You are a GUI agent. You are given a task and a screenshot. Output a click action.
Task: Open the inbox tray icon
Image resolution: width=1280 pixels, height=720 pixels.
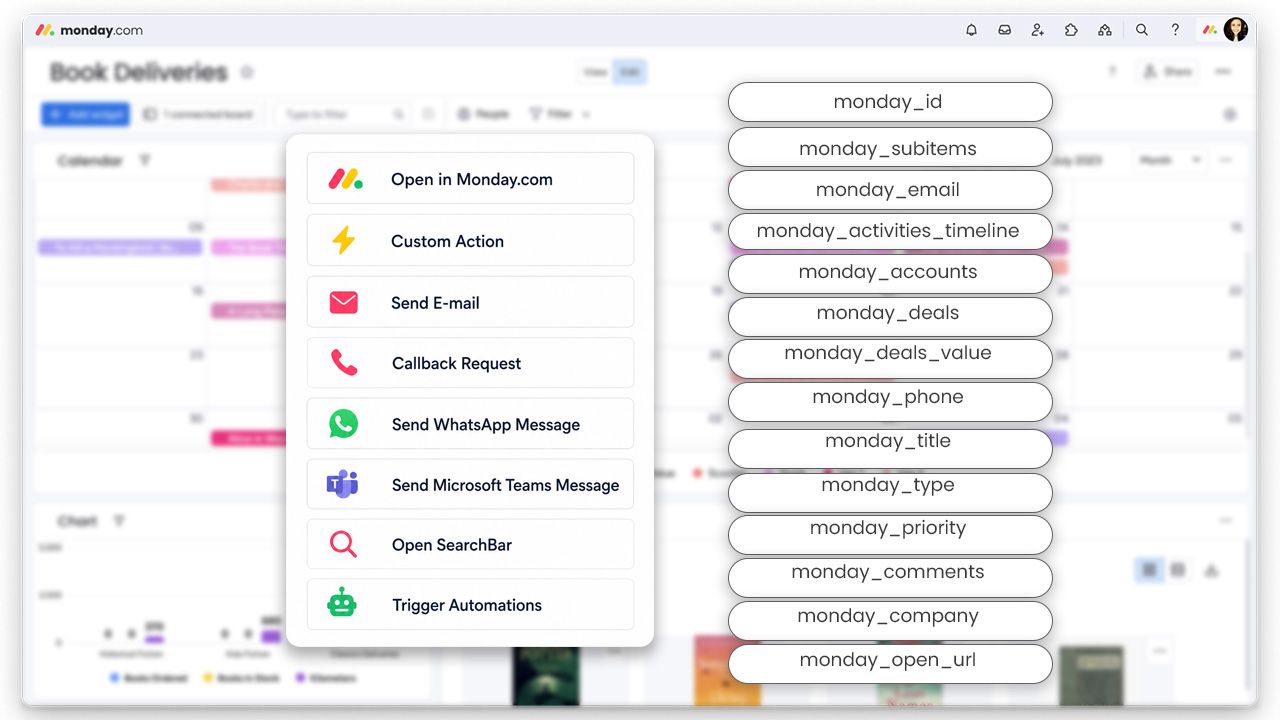pyautogui.click(x=1004, y=30)
